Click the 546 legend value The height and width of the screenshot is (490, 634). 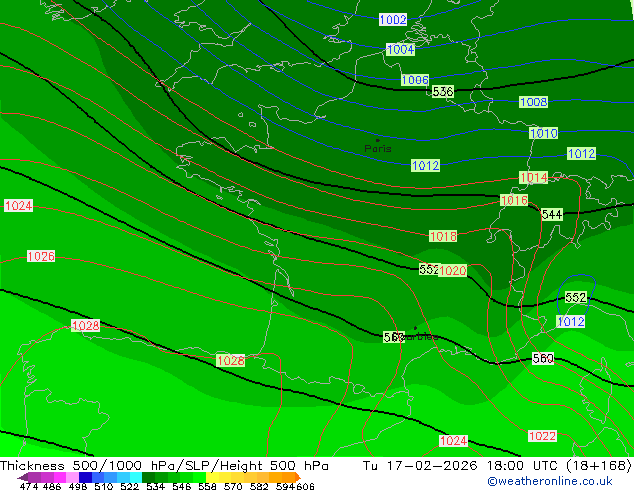182,486
